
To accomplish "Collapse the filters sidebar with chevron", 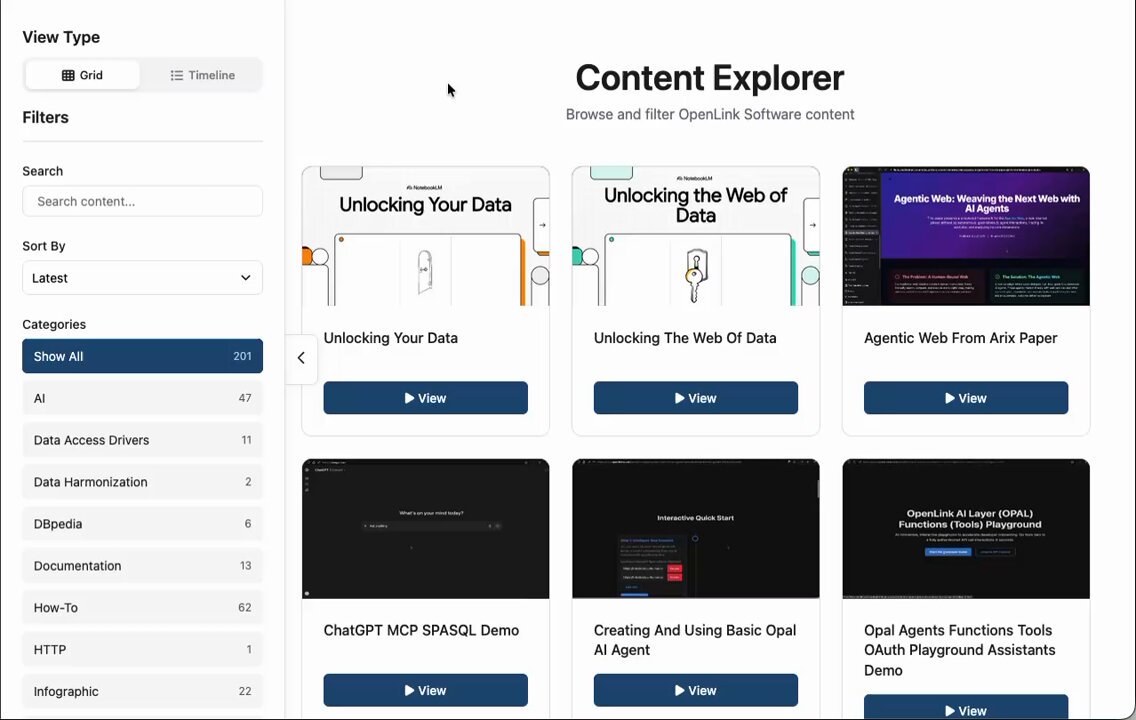I will 301,359.
